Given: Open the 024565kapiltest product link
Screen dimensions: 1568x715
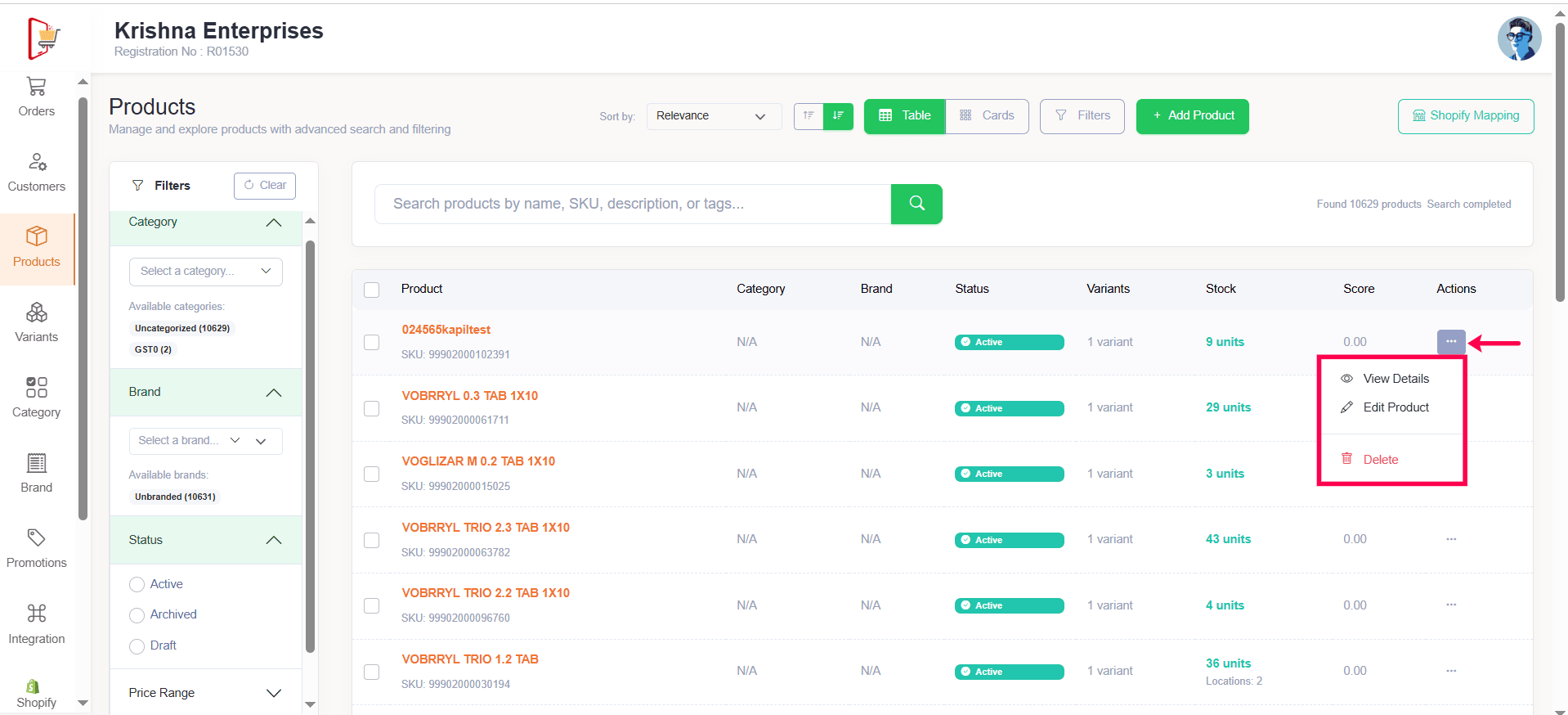Looking at the screenshot, I should point(446,330).
